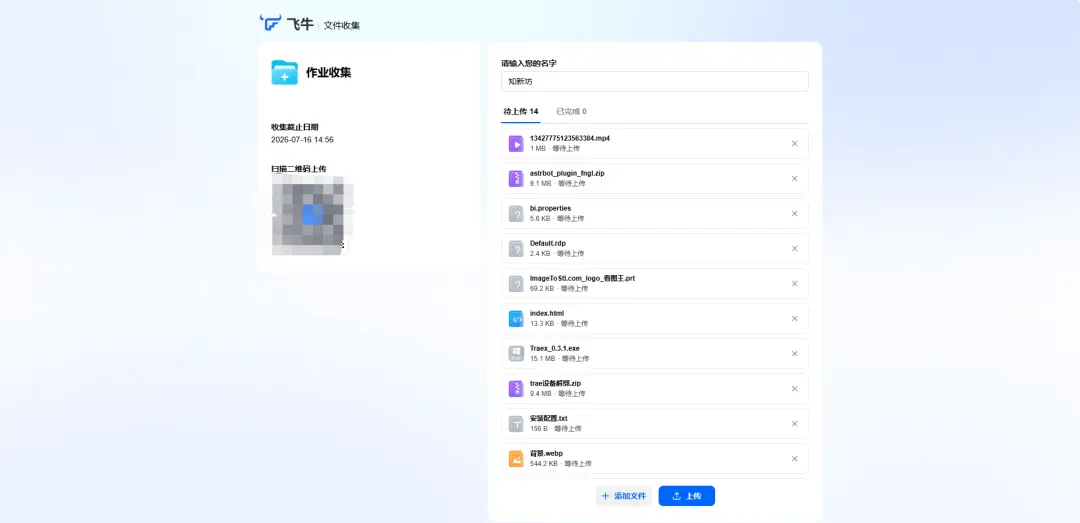Click the unknown-type icon of Default.rdp

[516, 249]
